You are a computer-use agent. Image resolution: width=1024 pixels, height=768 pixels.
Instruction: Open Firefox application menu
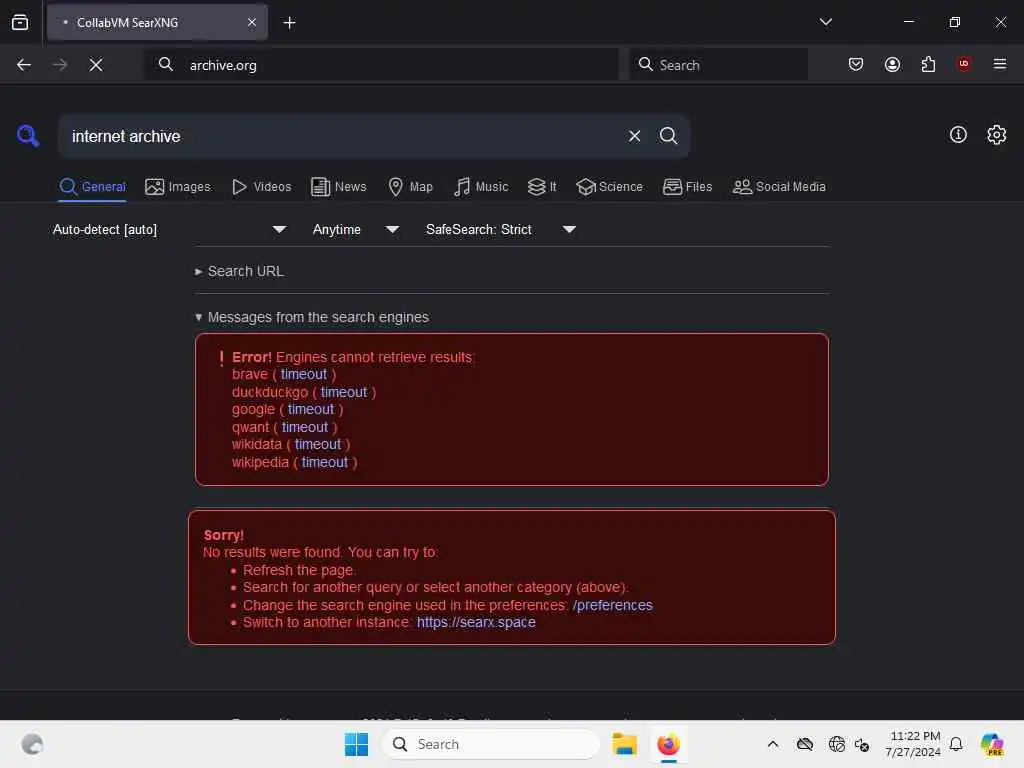point(999,64)
